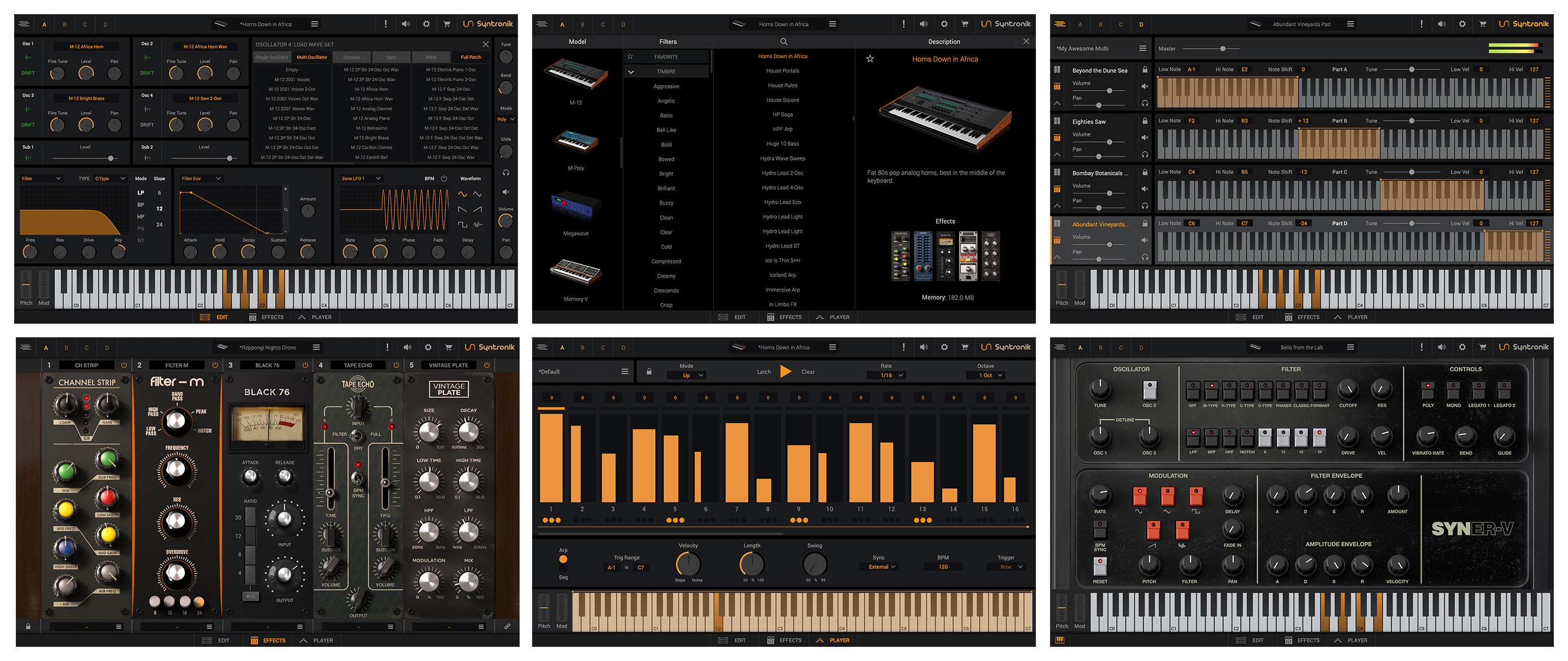Lock the Bombay Botanicals part
This screenshot has height=661, width=1568.
coord(1145,172)
